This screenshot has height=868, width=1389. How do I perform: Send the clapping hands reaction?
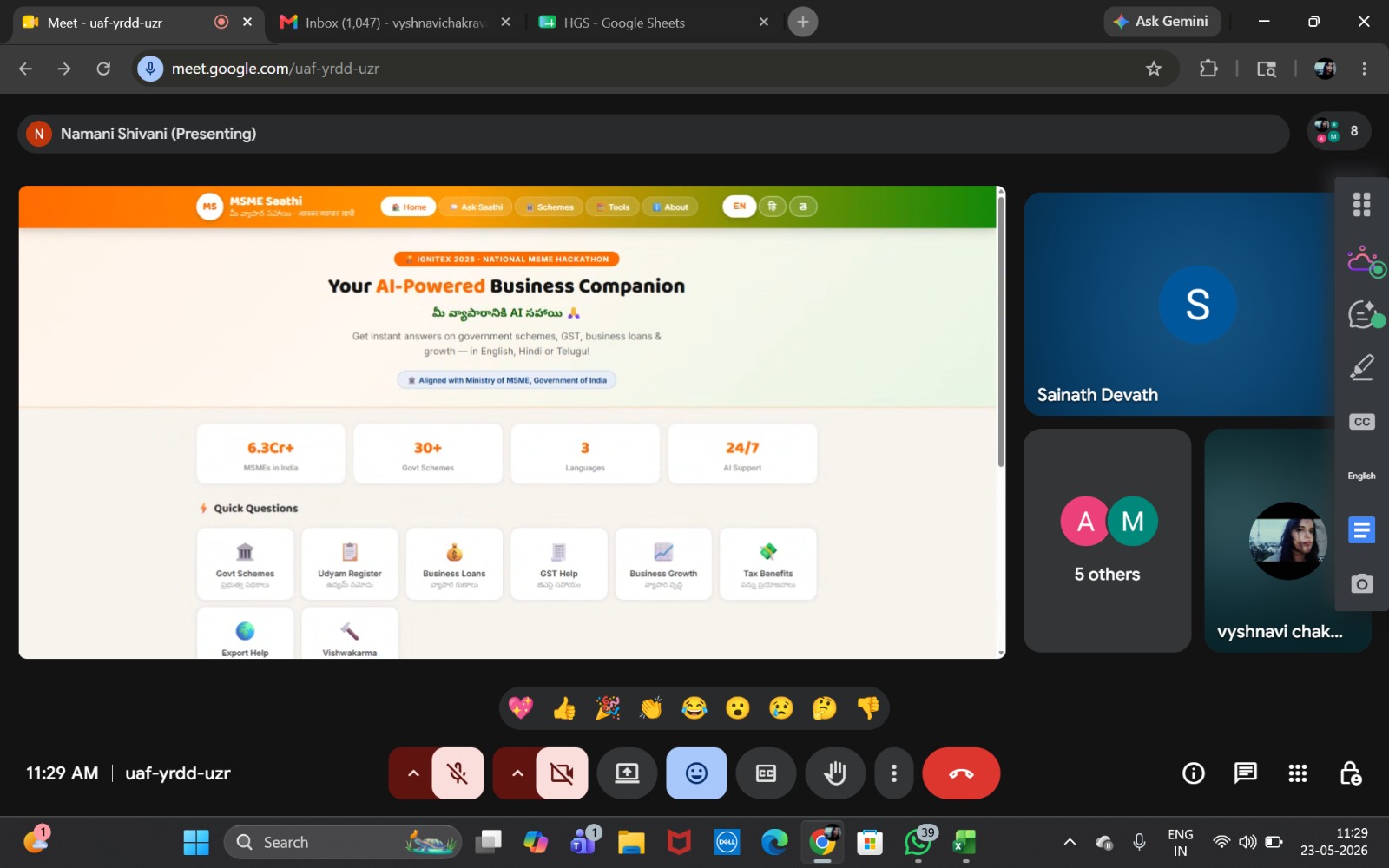(651, 708)
